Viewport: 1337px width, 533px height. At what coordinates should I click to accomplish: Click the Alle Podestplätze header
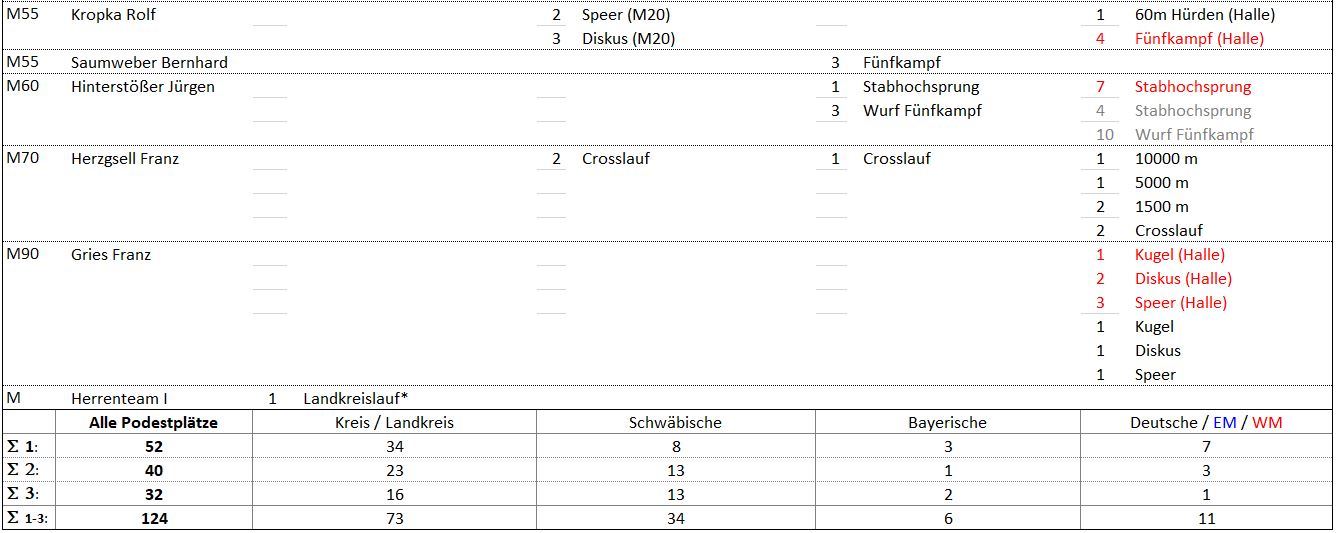pyautogui.click(x=153, y=422)
